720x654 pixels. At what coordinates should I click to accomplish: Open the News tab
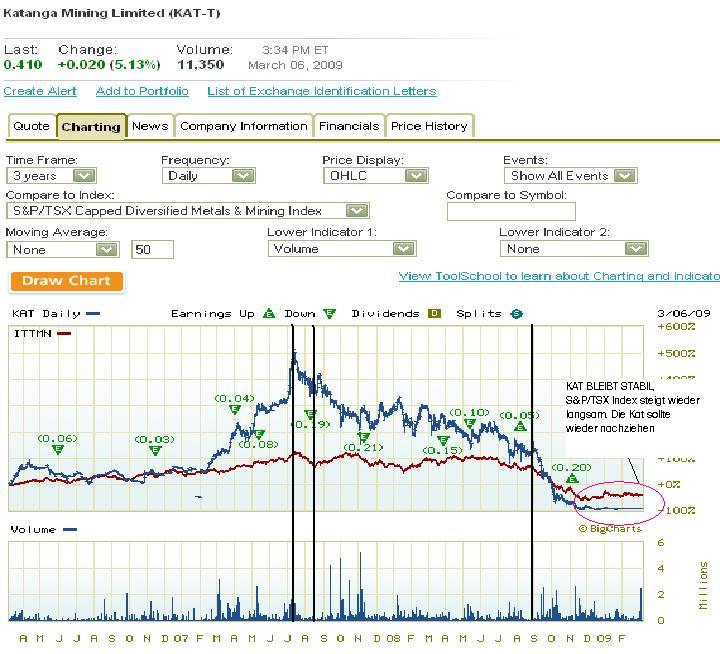tap(150, 126)
